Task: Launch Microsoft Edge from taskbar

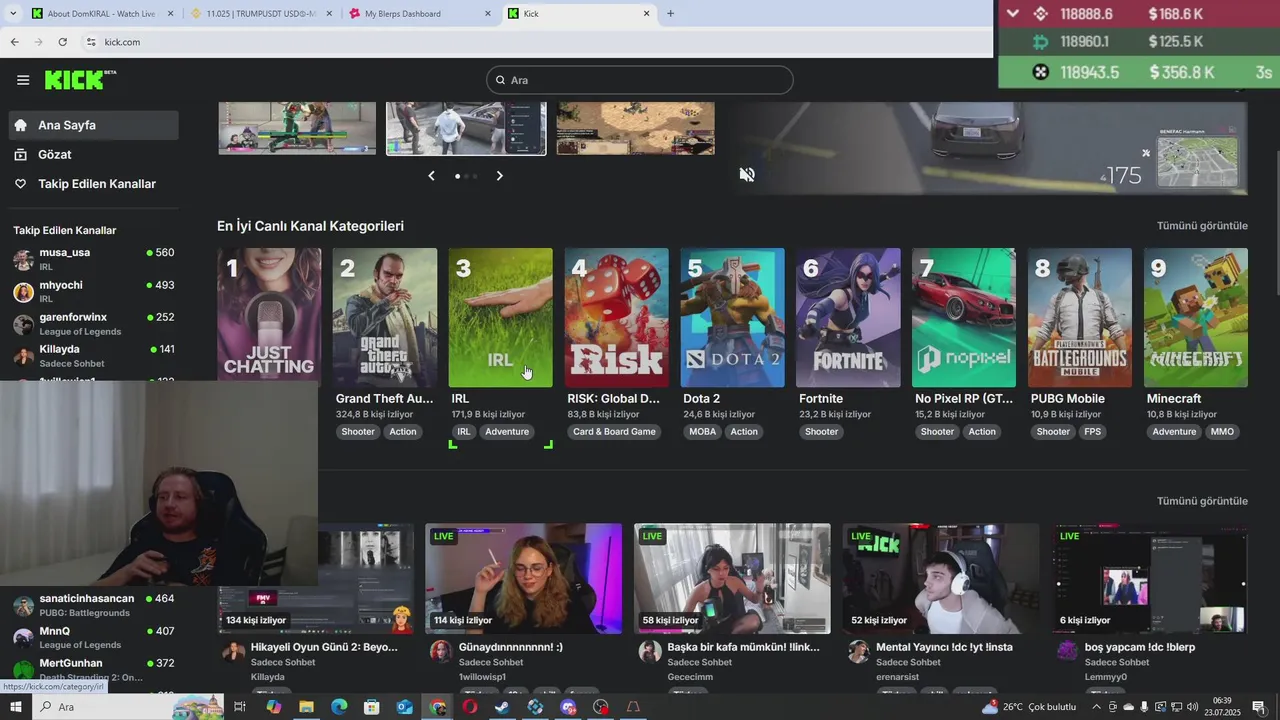Action: (339, 707)
